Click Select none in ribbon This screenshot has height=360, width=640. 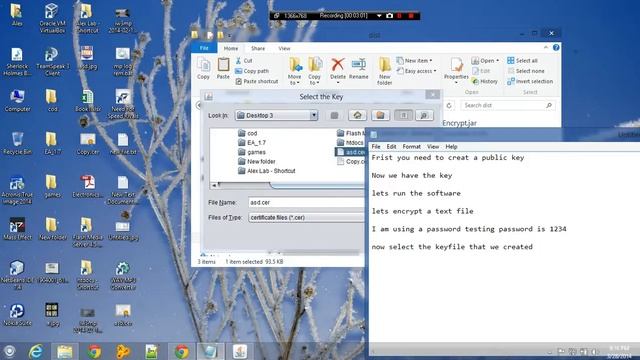(526, 71)
